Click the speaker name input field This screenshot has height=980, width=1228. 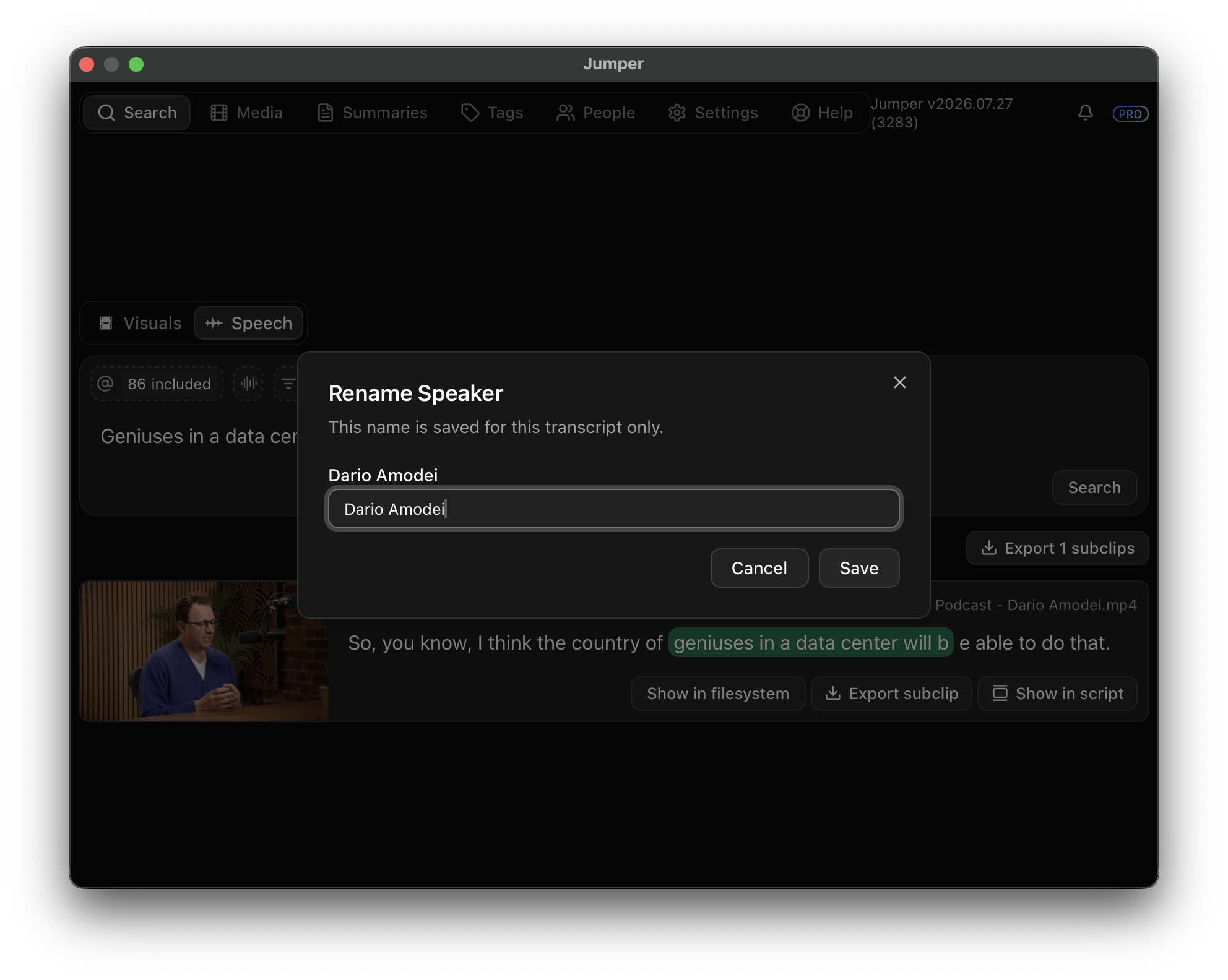tap(613, 509)
